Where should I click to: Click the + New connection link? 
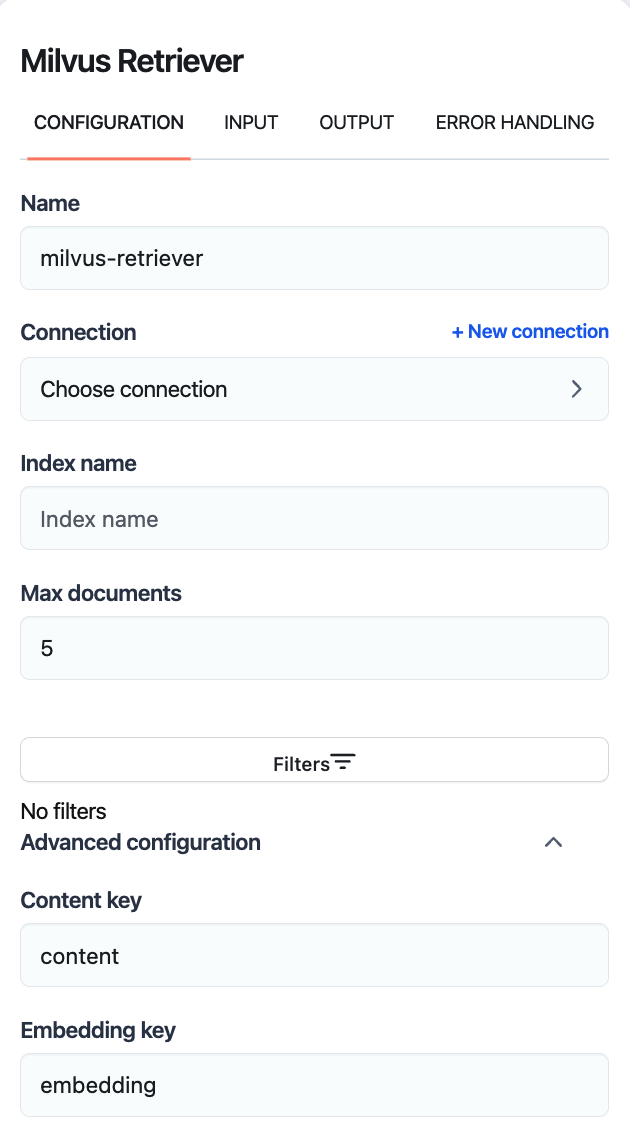point(530,331)
